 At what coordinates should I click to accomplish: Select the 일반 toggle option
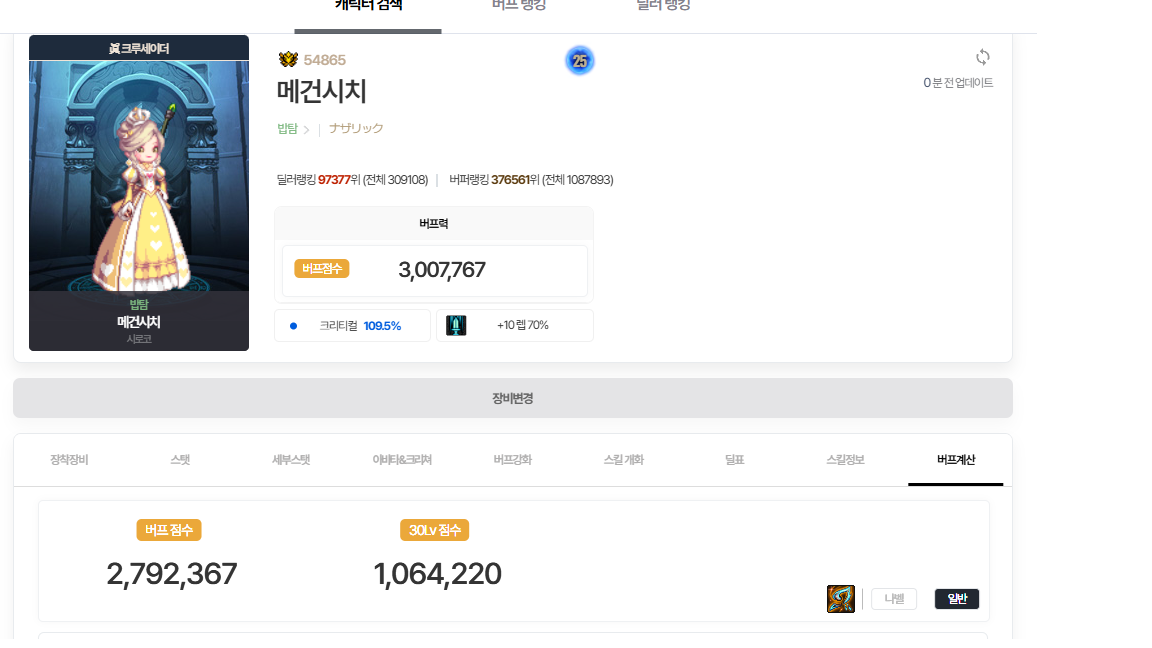pyautogui.click(x=956, y=599)
